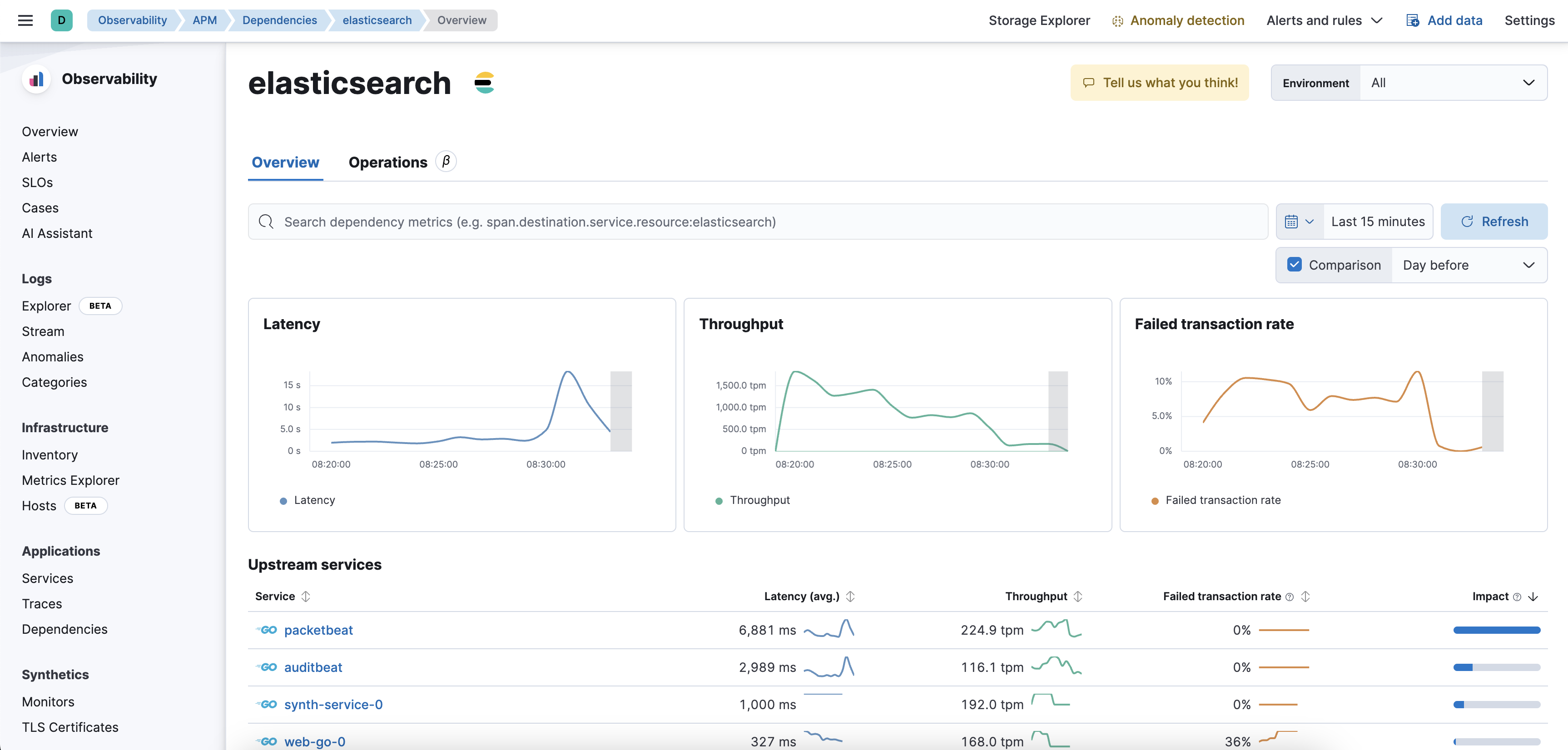Open Last 15 minutes time range

pos(1378,222)
